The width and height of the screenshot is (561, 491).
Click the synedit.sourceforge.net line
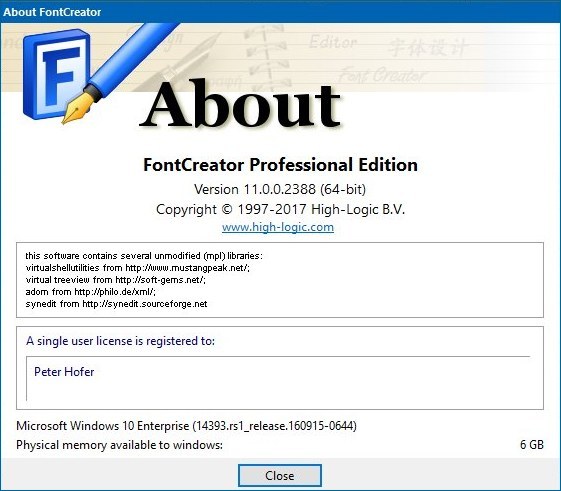coord(116,304)
